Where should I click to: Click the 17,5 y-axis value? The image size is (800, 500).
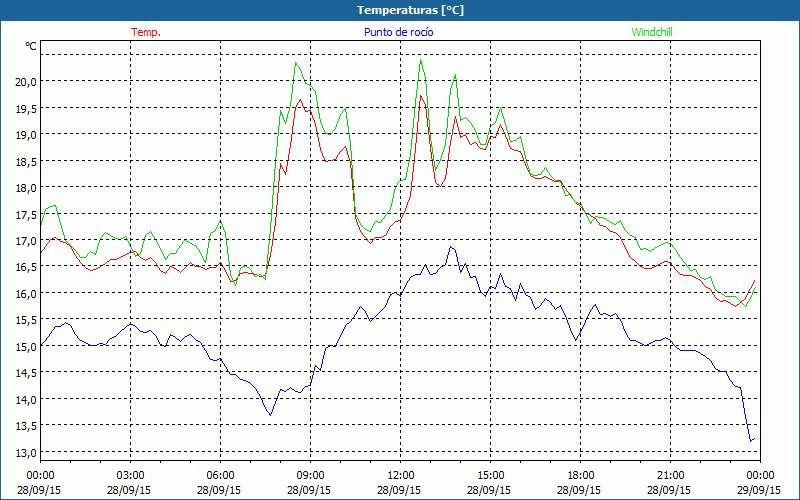coord(27,214)
